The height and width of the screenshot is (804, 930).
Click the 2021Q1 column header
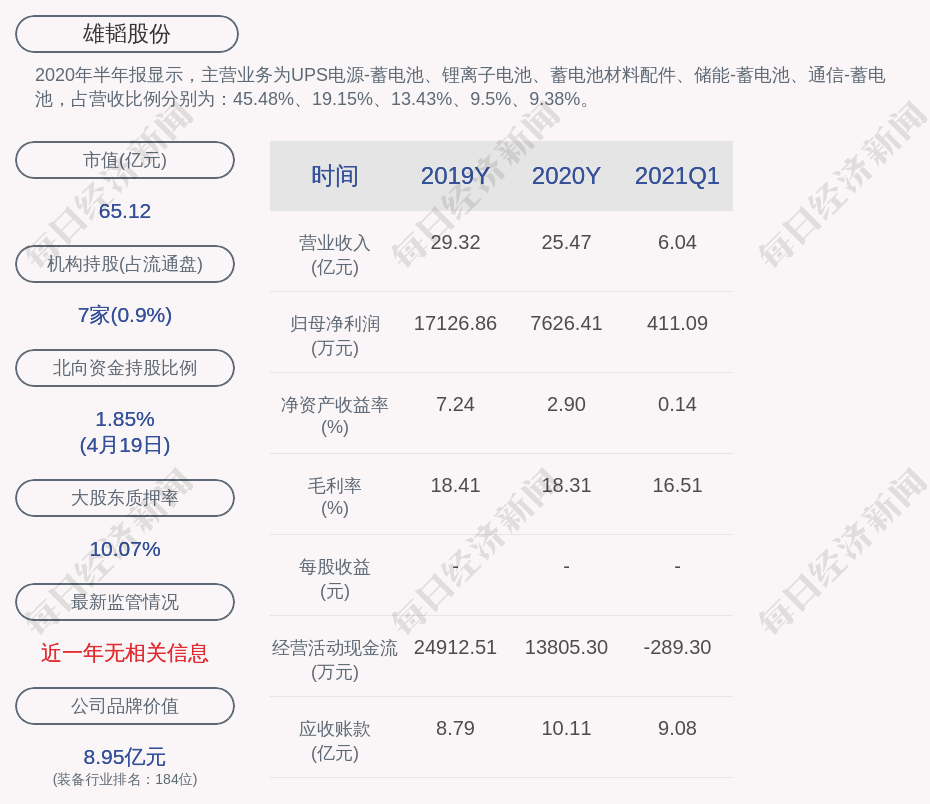point(677,176)
